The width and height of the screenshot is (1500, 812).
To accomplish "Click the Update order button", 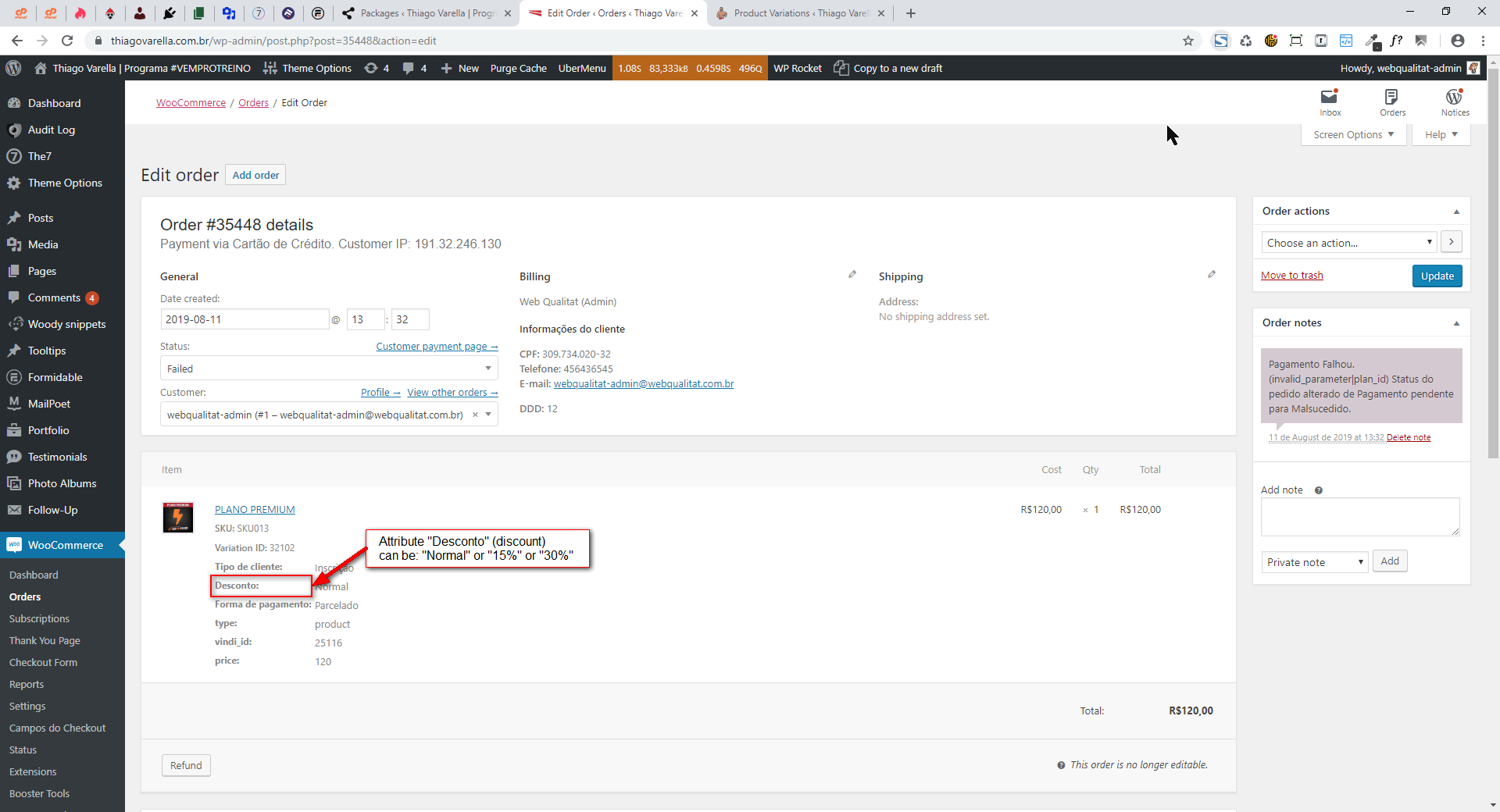I will (x=1437, y=276).
